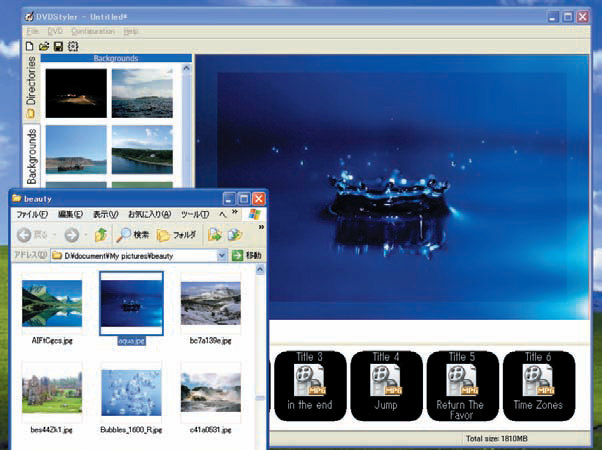Open the Configuration menu
The width and height of the screenshot is (602, 450).
pos(93,31)
